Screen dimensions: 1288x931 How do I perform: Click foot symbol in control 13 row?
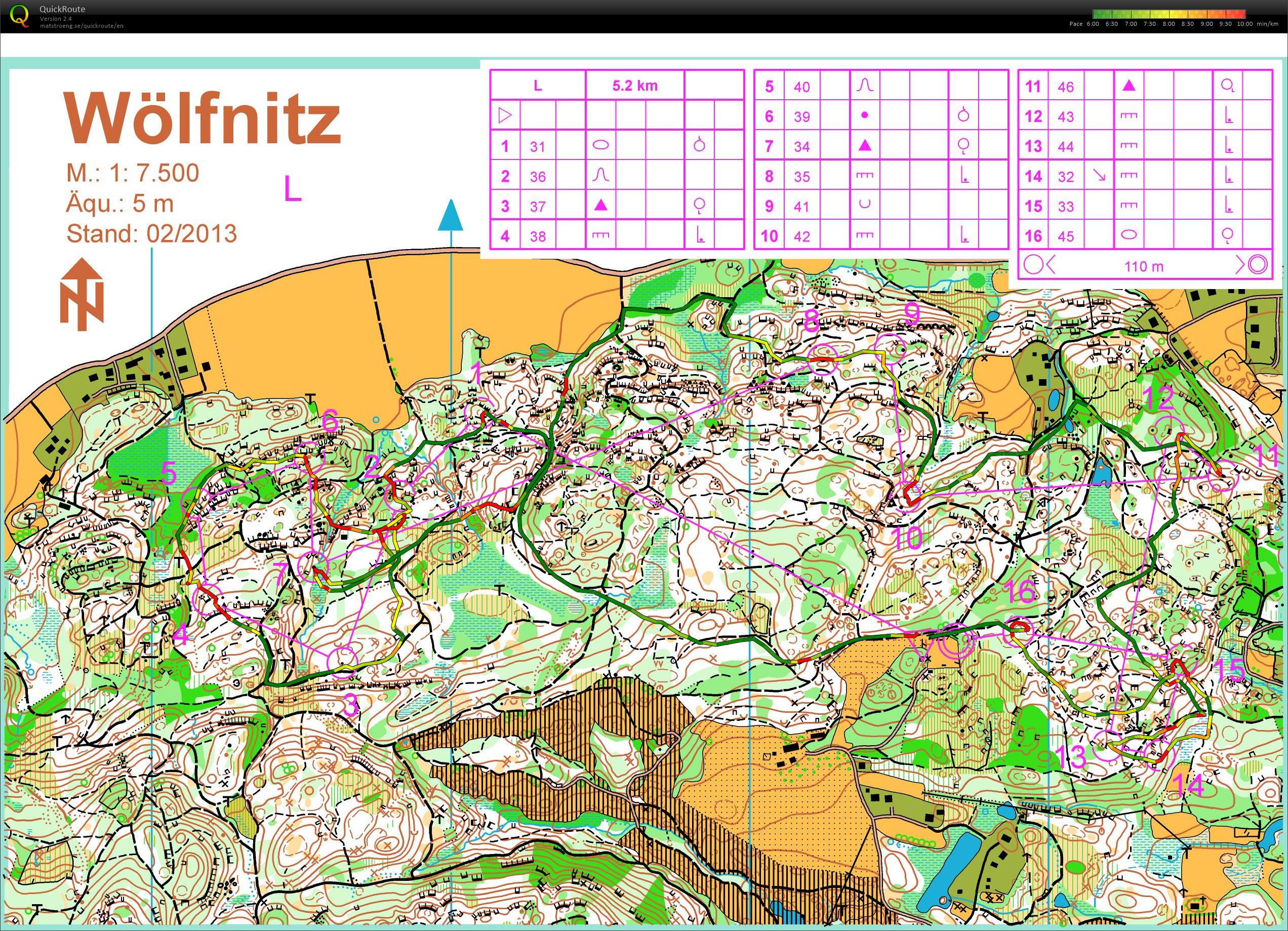[1229, 146]
